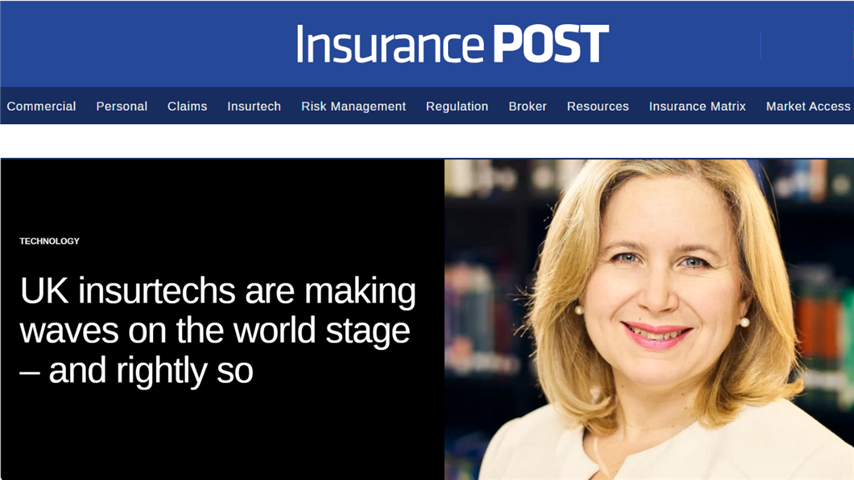Open the Market Access menu item
854x480 pixels.
click(807, 106)
